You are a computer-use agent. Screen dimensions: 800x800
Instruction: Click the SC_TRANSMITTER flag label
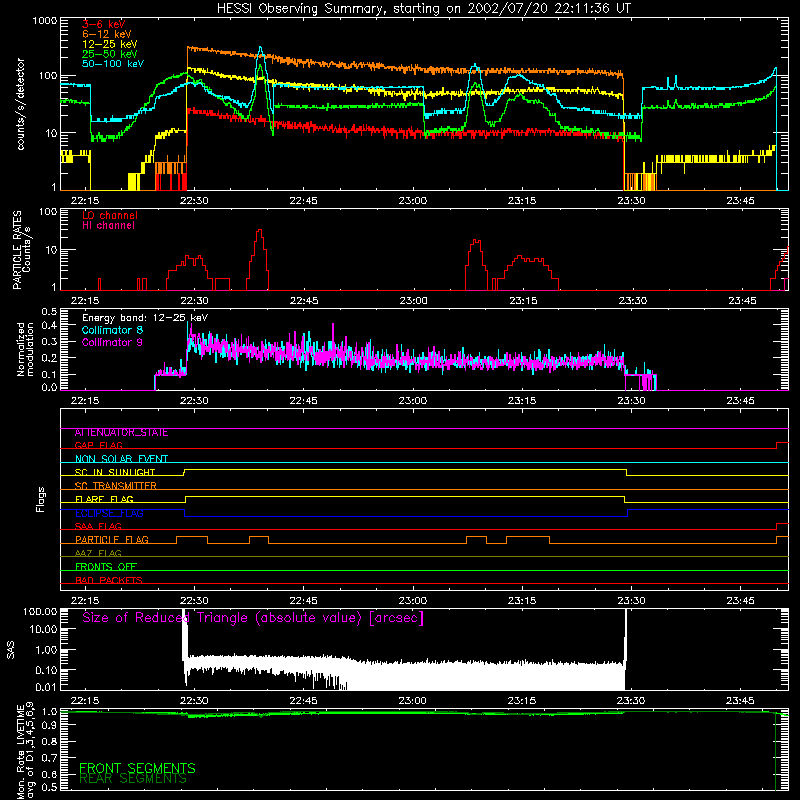pyautogui.click(x=116, y=486)
